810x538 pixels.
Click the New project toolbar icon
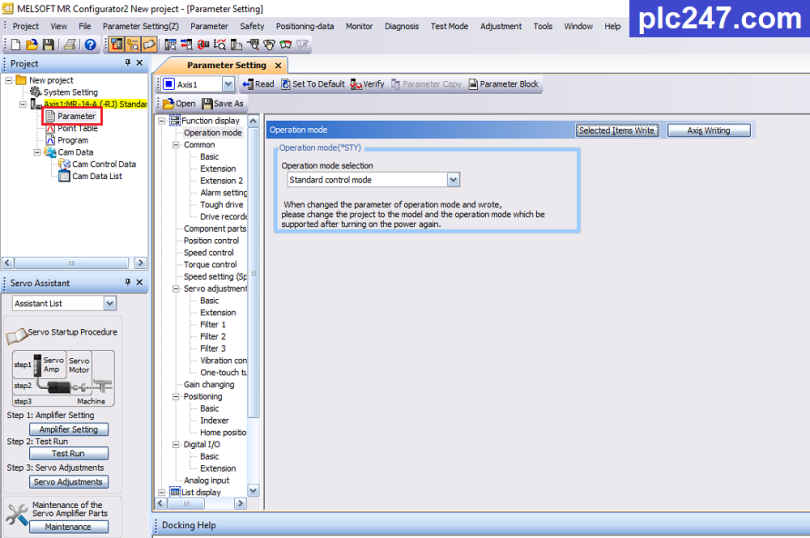[16, 44]
